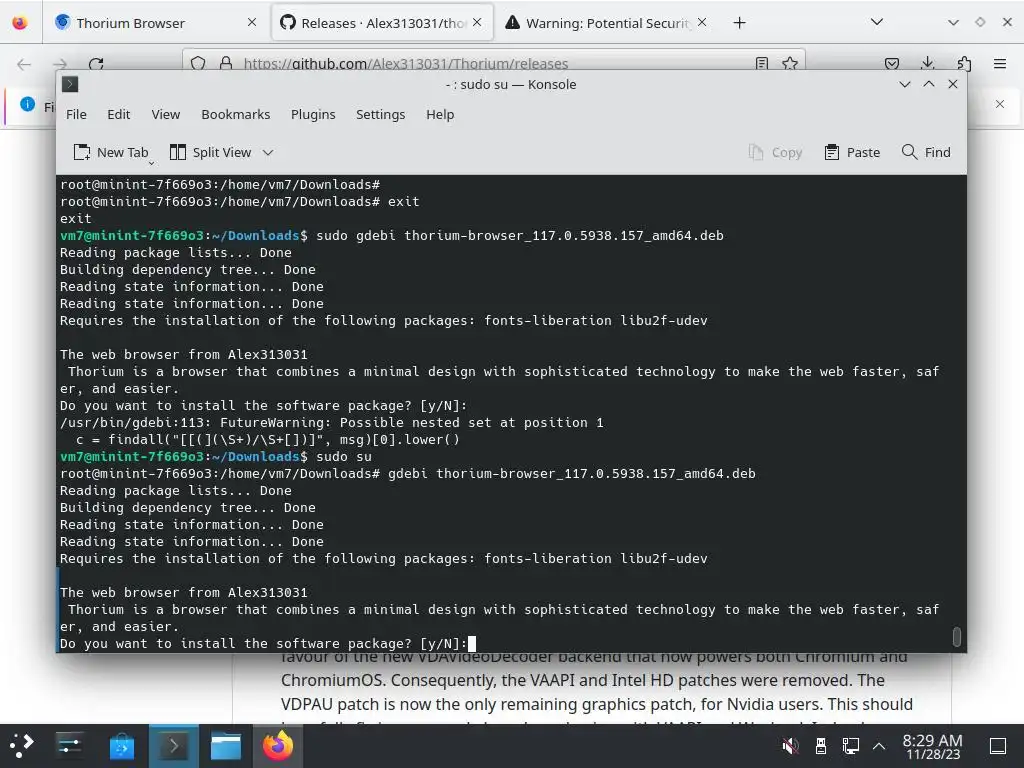
Task: Open System Settings from the taskbar
Action: 69,746
